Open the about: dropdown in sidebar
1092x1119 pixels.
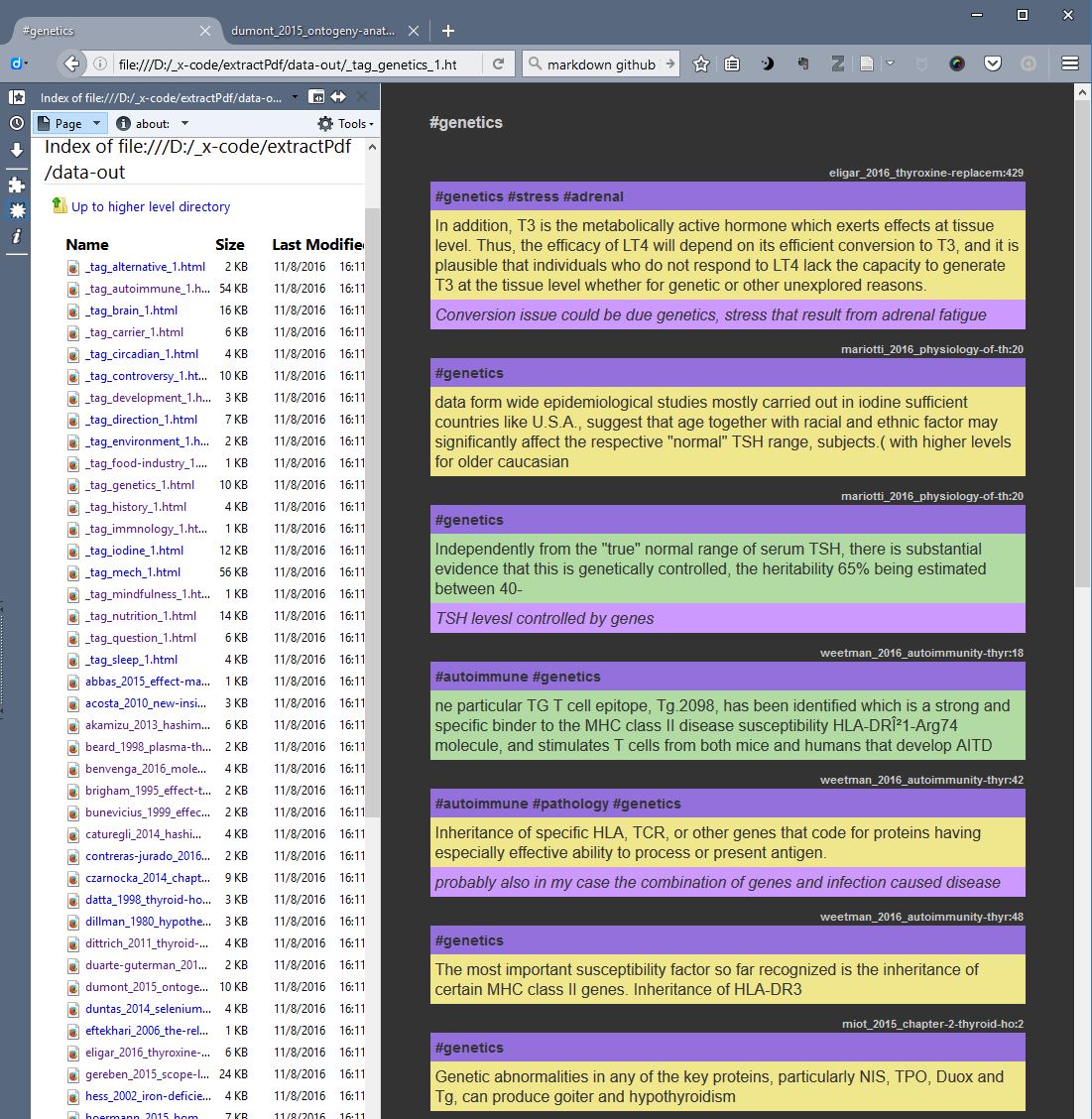pyautogui.click(x=152, y=123)
